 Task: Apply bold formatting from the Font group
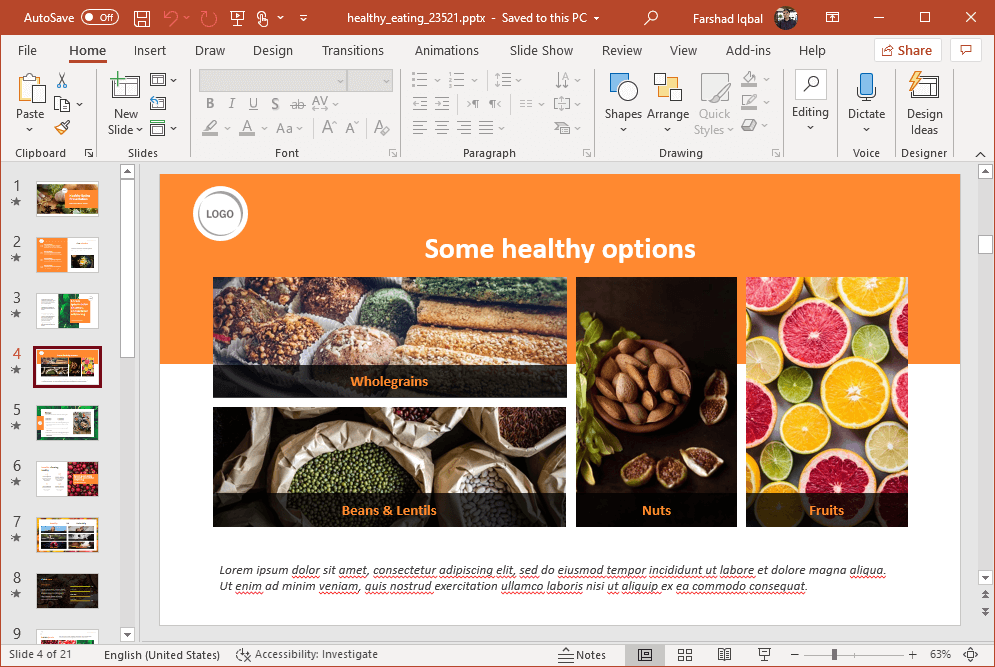point(209,103)
